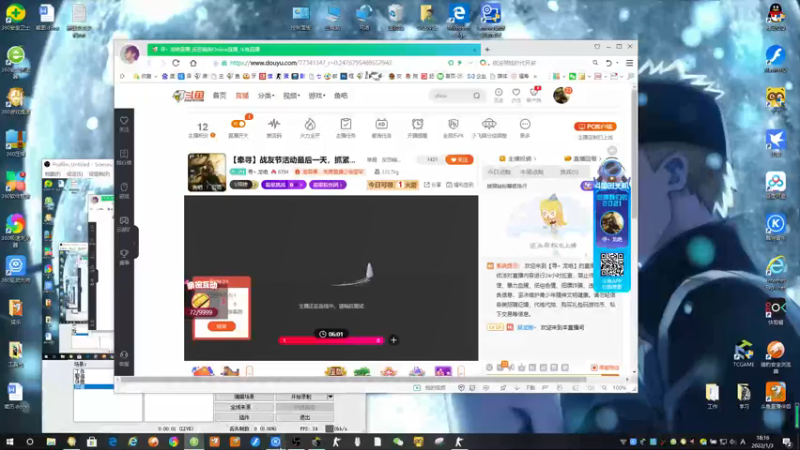This screenshot has width=800, height=450.
Task: Open the user avatar in Douyu header
Action: 561,95
